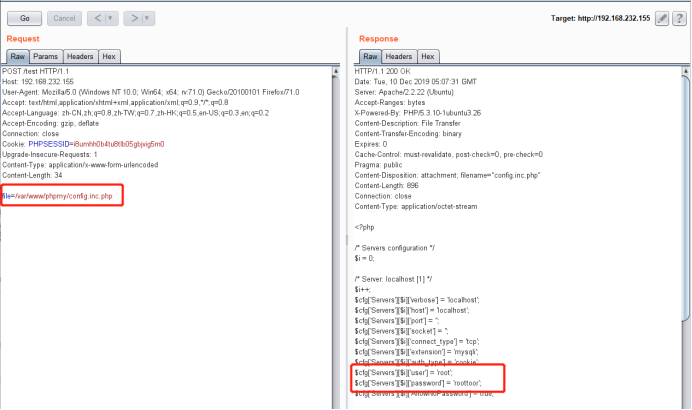Image resolution: width=692 pixels, height=410 pixels.
Task: Click the User-Agent header line
Action: click(x=150, y=92)
